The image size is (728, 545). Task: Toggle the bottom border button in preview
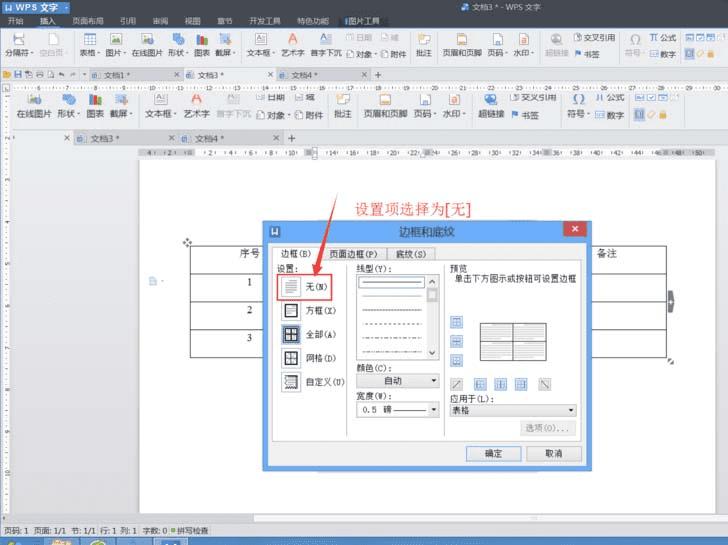click(457, 361)
